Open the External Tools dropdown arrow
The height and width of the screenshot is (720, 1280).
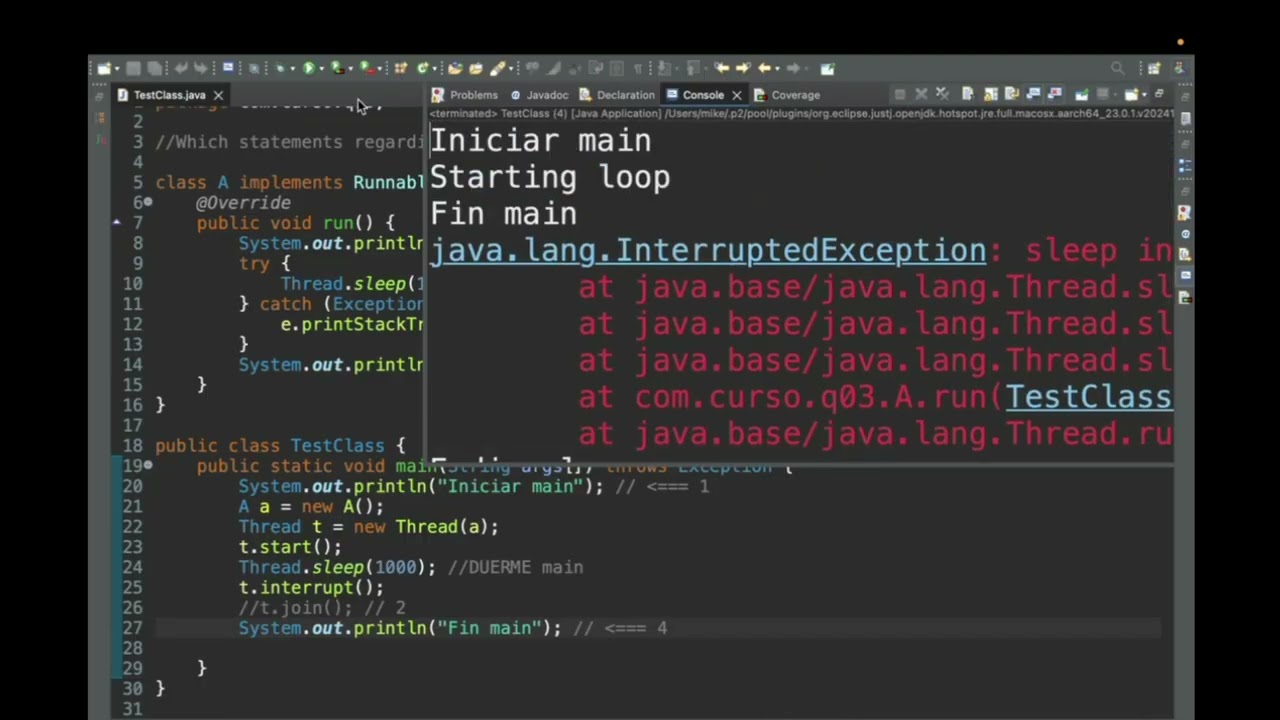380,69
